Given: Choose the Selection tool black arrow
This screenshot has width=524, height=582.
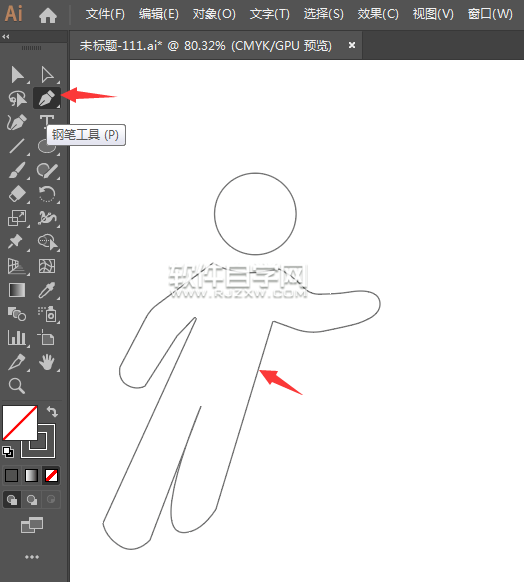Looking at the screenshot, I should (17, 75).
